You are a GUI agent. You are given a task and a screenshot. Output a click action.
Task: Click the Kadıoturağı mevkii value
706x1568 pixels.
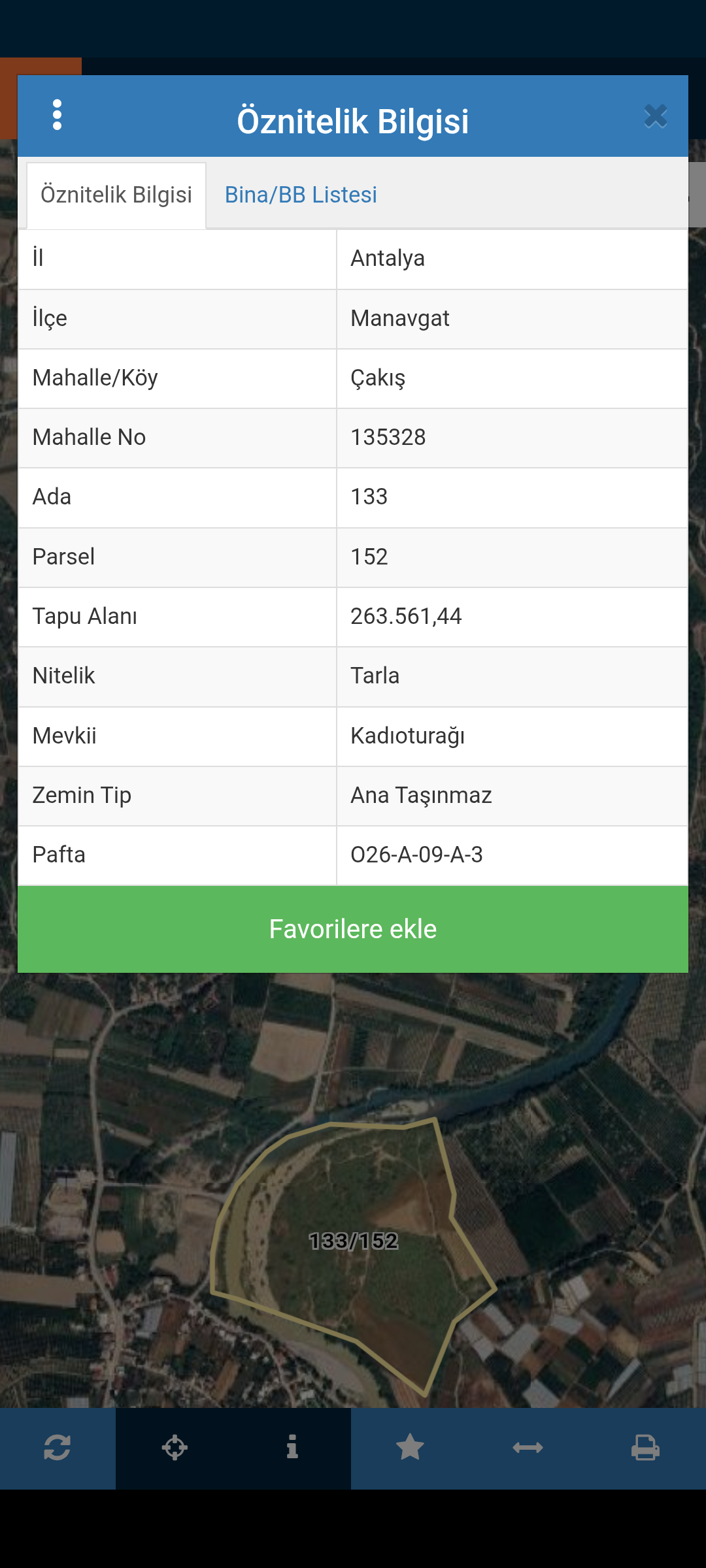pos(408,736)
